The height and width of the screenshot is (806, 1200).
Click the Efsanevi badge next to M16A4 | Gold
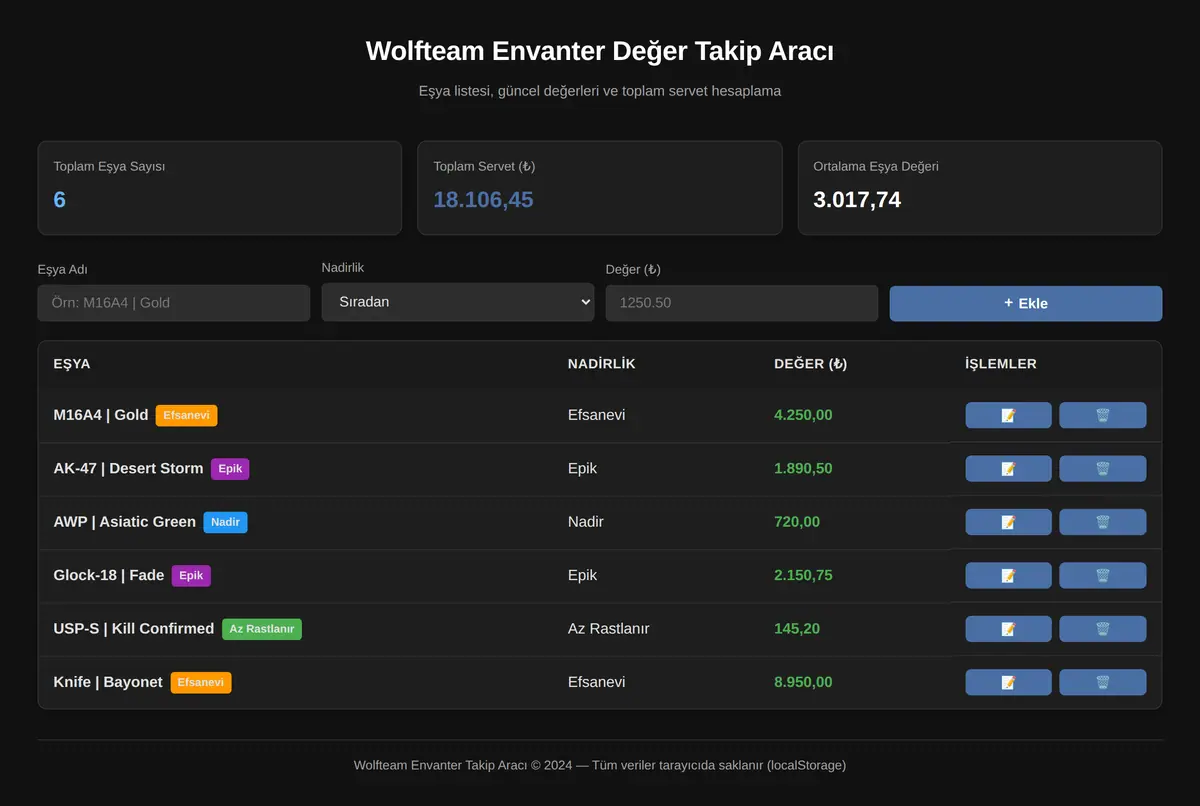186,415
